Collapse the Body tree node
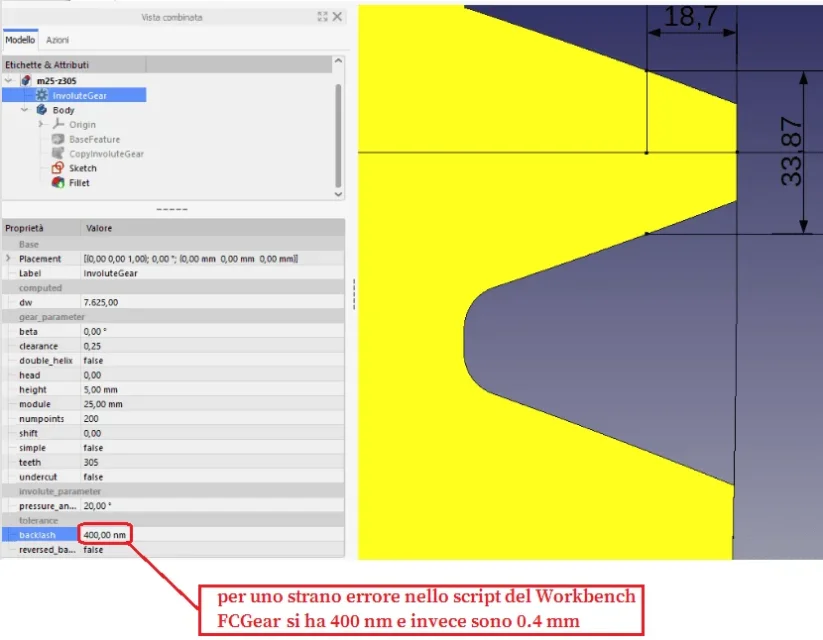This screenshot has width=823, height=640. coord(24,110)
